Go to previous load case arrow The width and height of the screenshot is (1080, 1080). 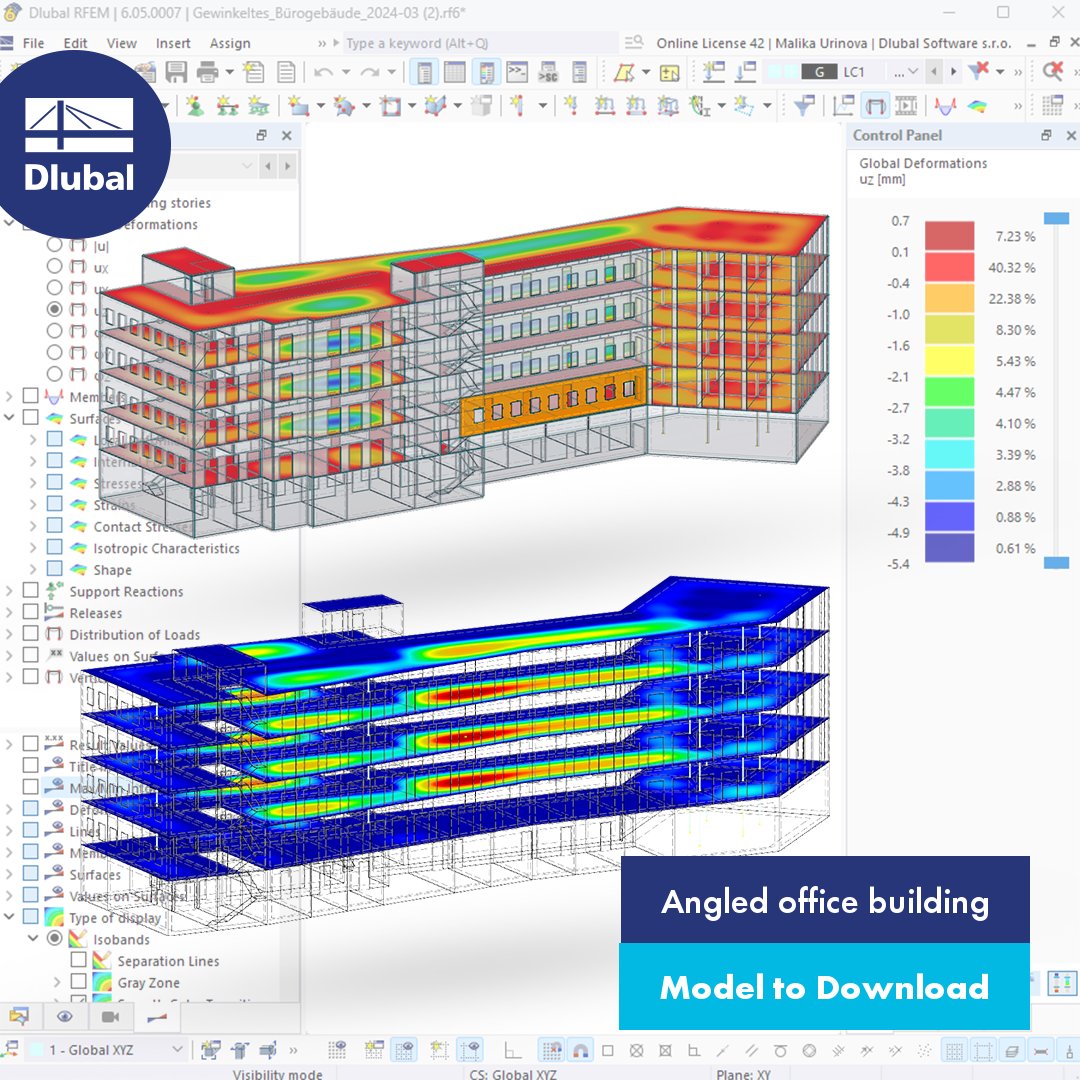tap(934, 72)
